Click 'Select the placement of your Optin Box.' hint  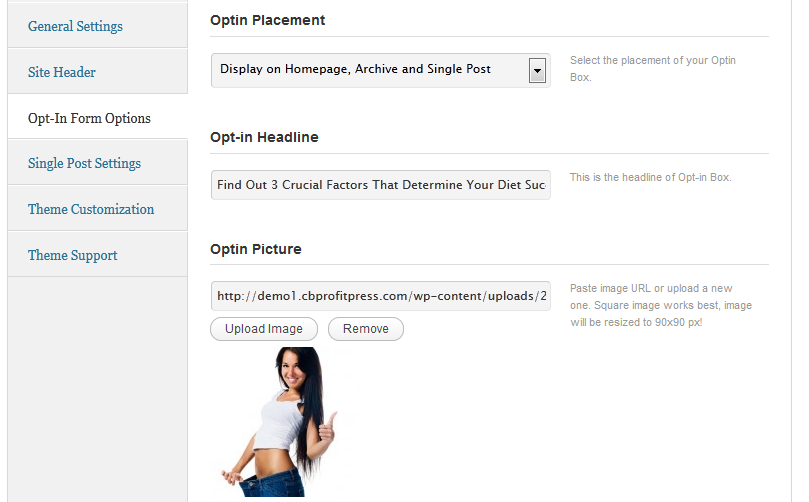[x=653, y=69]
